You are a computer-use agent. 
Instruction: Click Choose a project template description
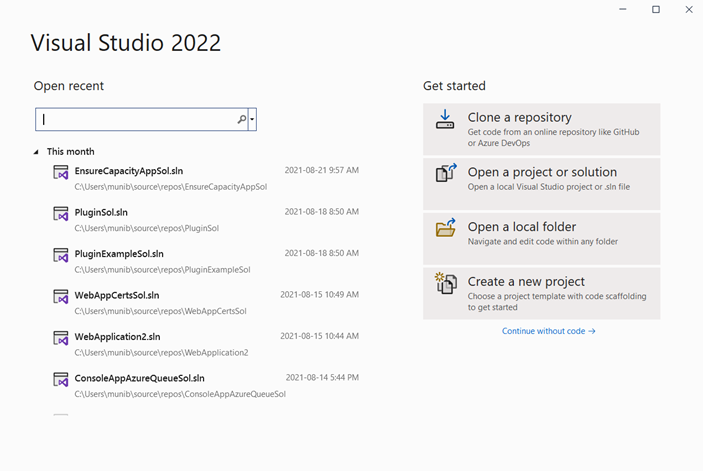click(557, 302)
